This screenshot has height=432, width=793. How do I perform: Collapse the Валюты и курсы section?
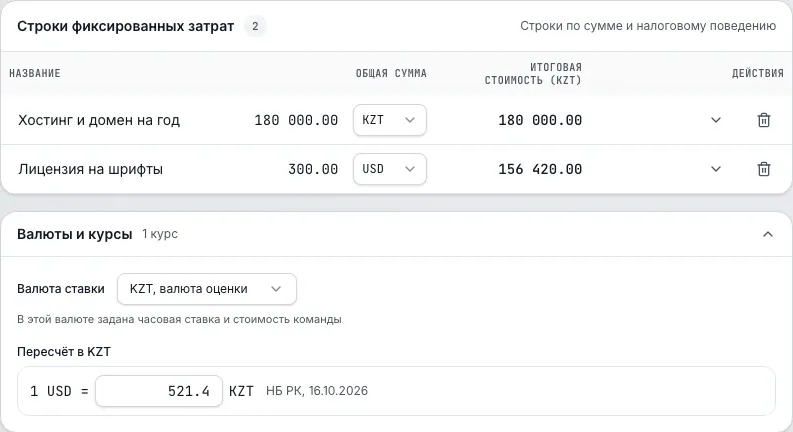tap(768, 234)
